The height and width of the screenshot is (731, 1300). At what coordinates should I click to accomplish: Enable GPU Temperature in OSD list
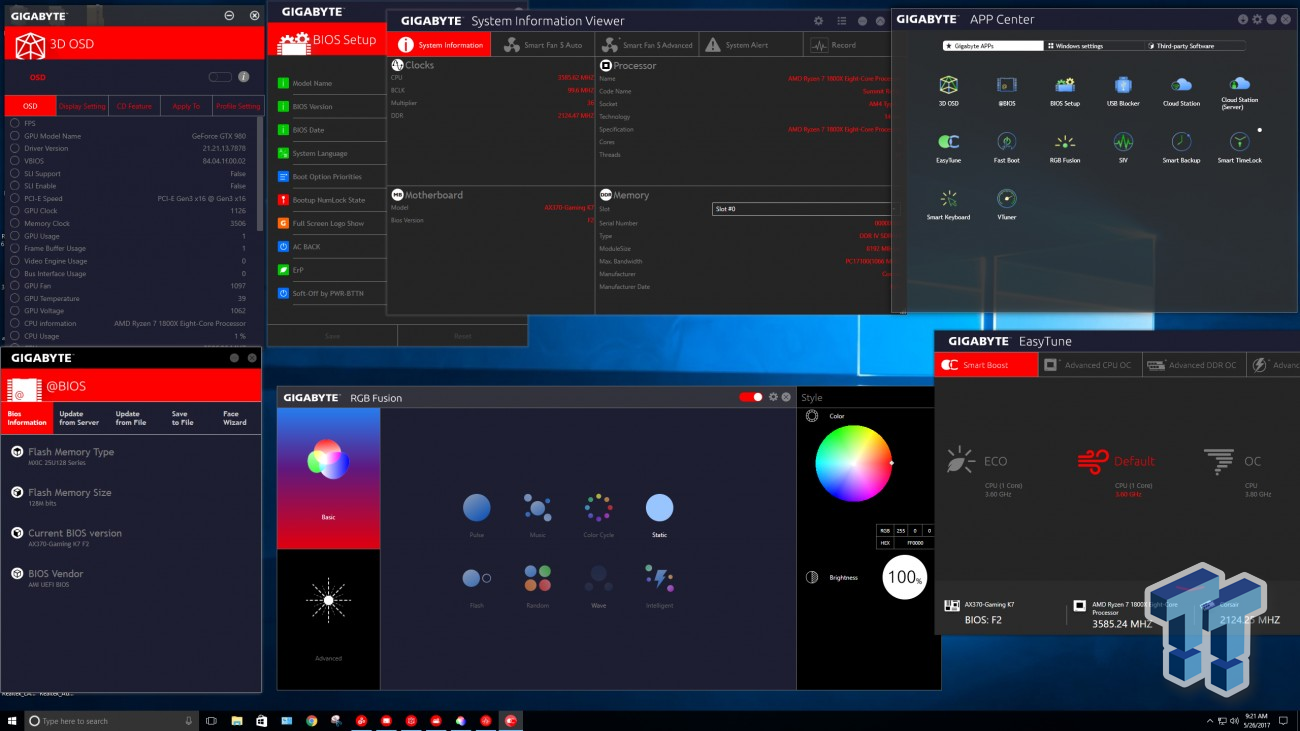point(15,298)
